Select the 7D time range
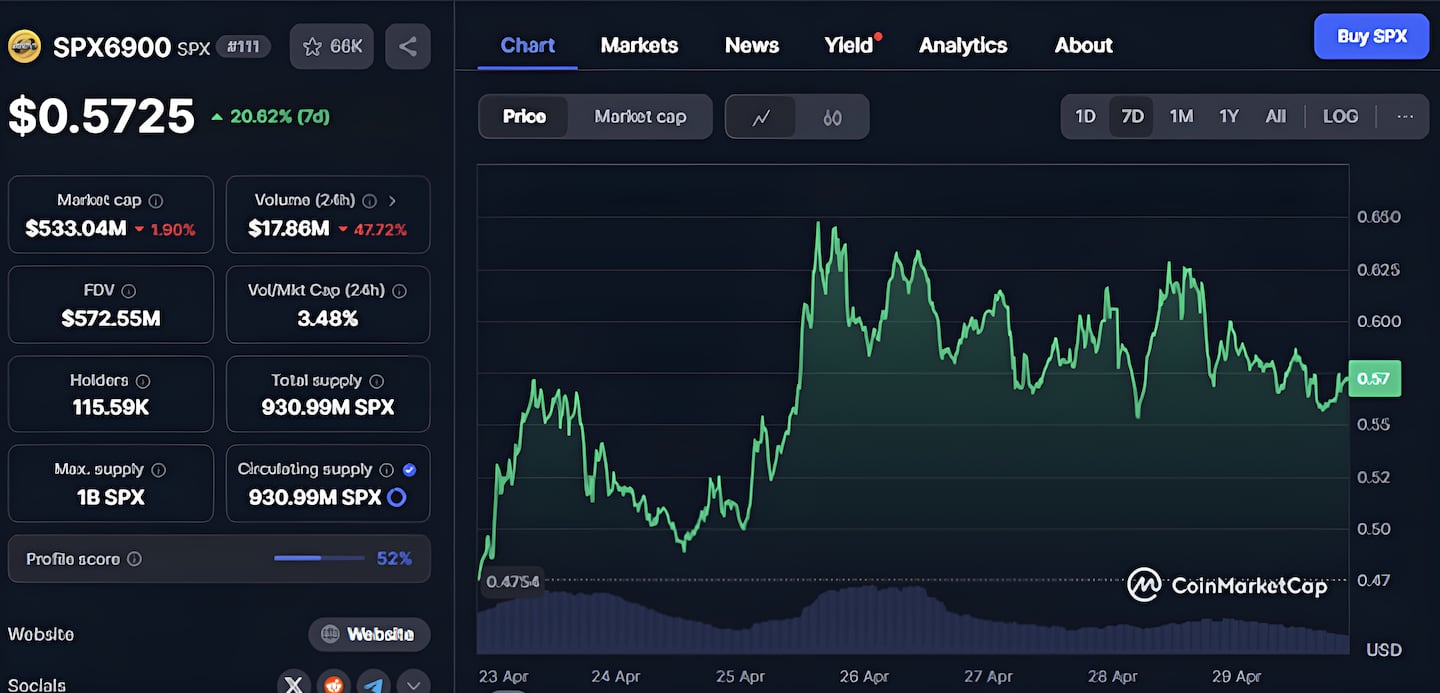Image resolution: width=1440 pixels, height=693 pixels. tap(1132, 116)
